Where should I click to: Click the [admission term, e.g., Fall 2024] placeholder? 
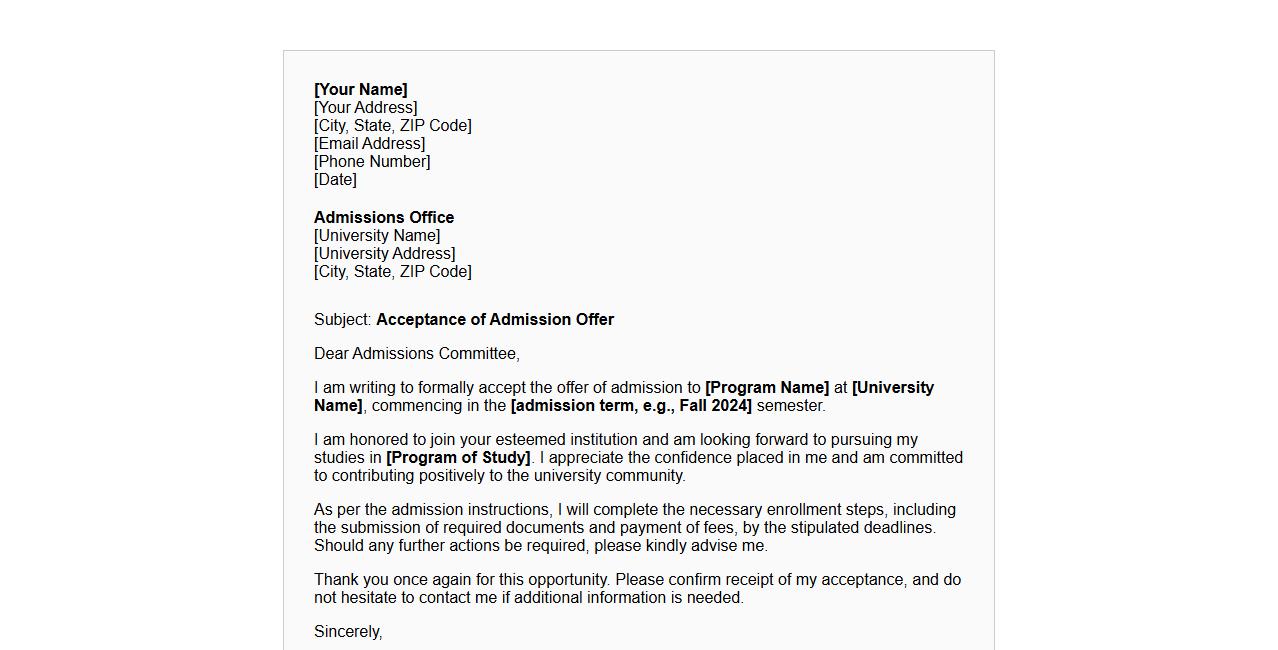point(630,406)
